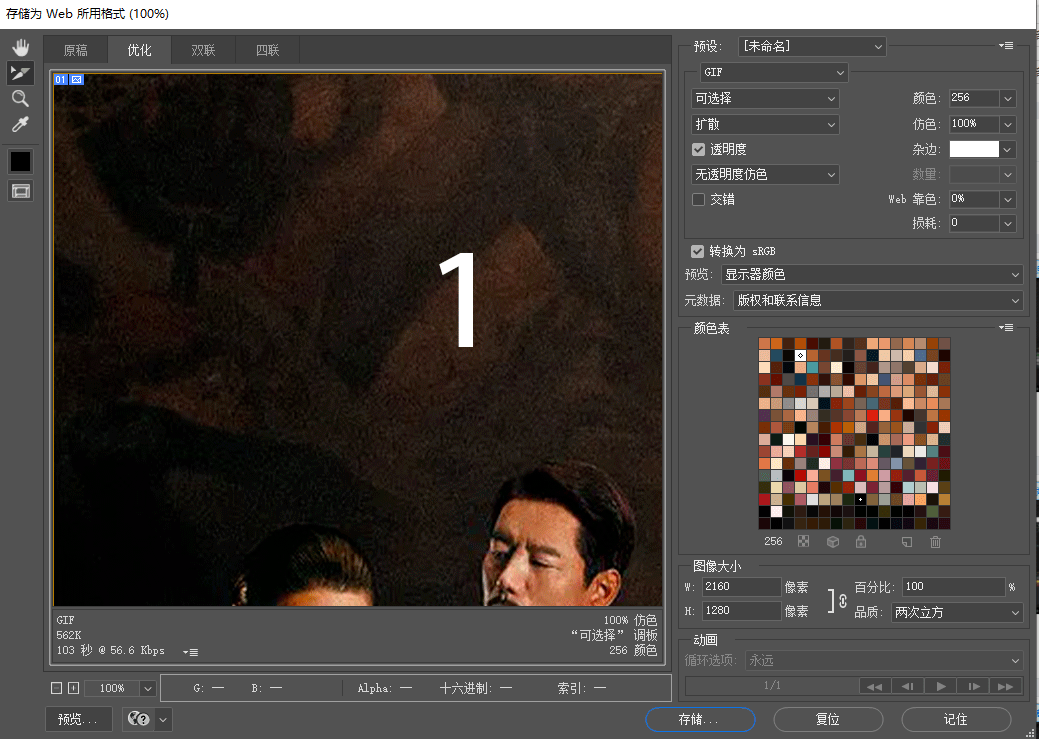Open the GIF file format dropdown

(x=773, y=73)
